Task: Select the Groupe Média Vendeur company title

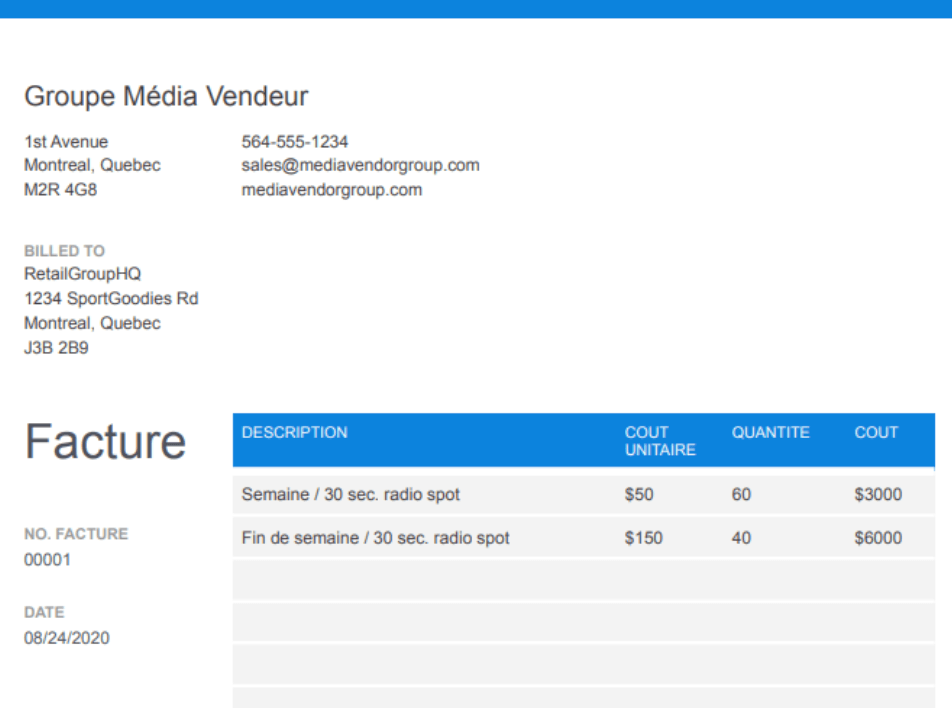Action: pyautogui.click(x=166, y=97)
